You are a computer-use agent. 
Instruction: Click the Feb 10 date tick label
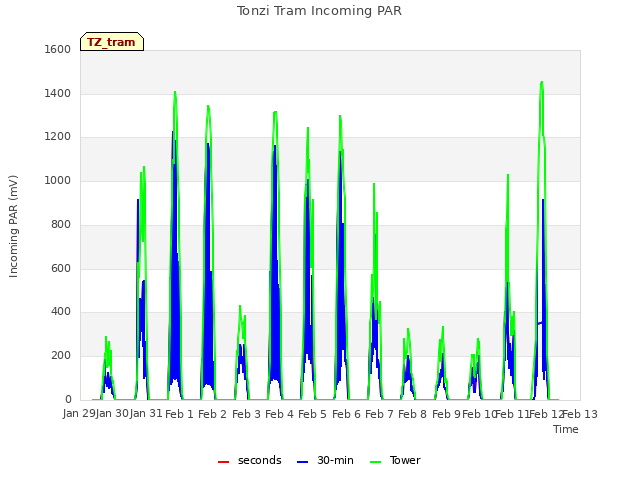479,414
